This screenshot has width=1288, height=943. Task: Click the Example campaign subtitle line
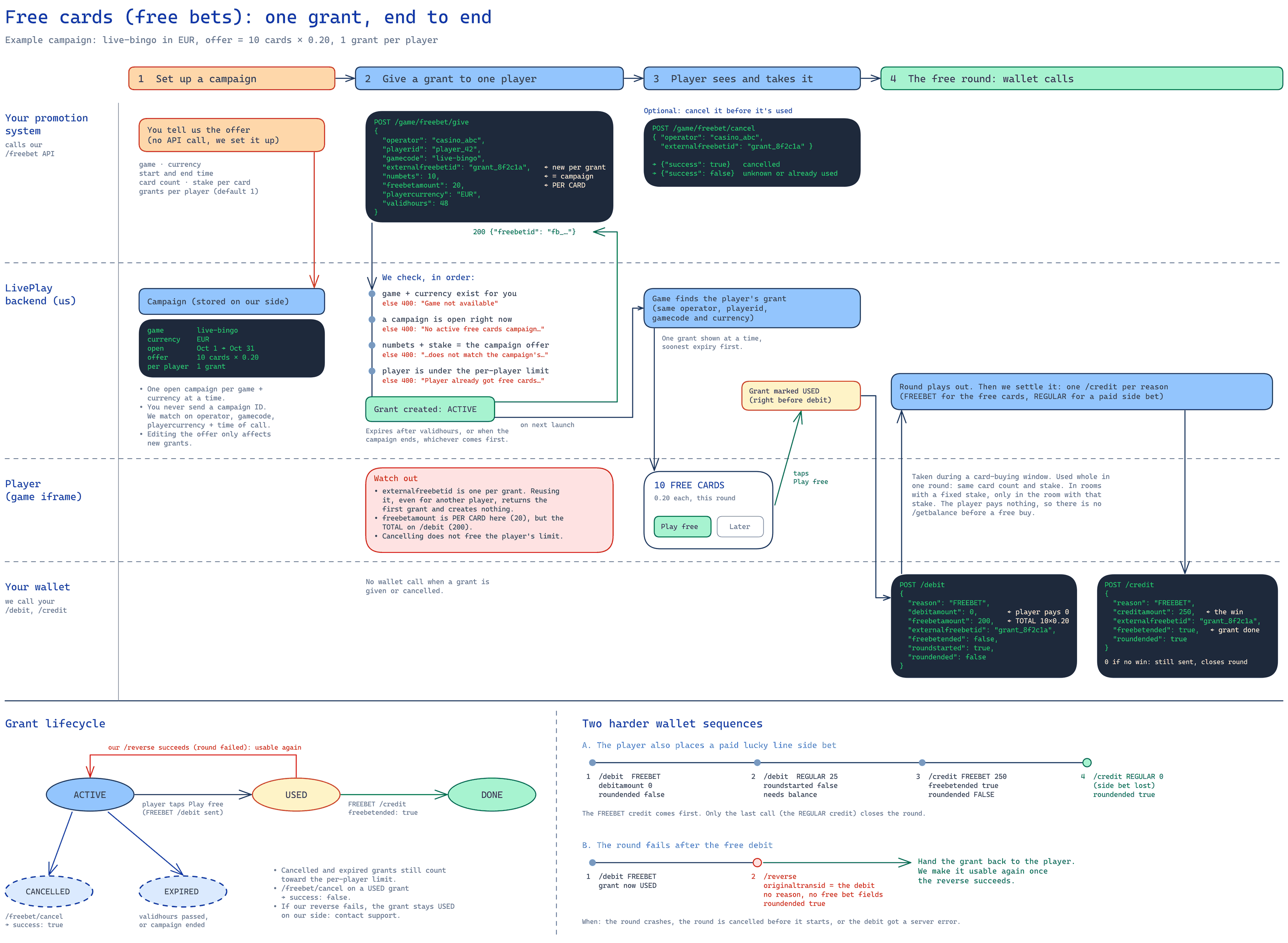221,40
